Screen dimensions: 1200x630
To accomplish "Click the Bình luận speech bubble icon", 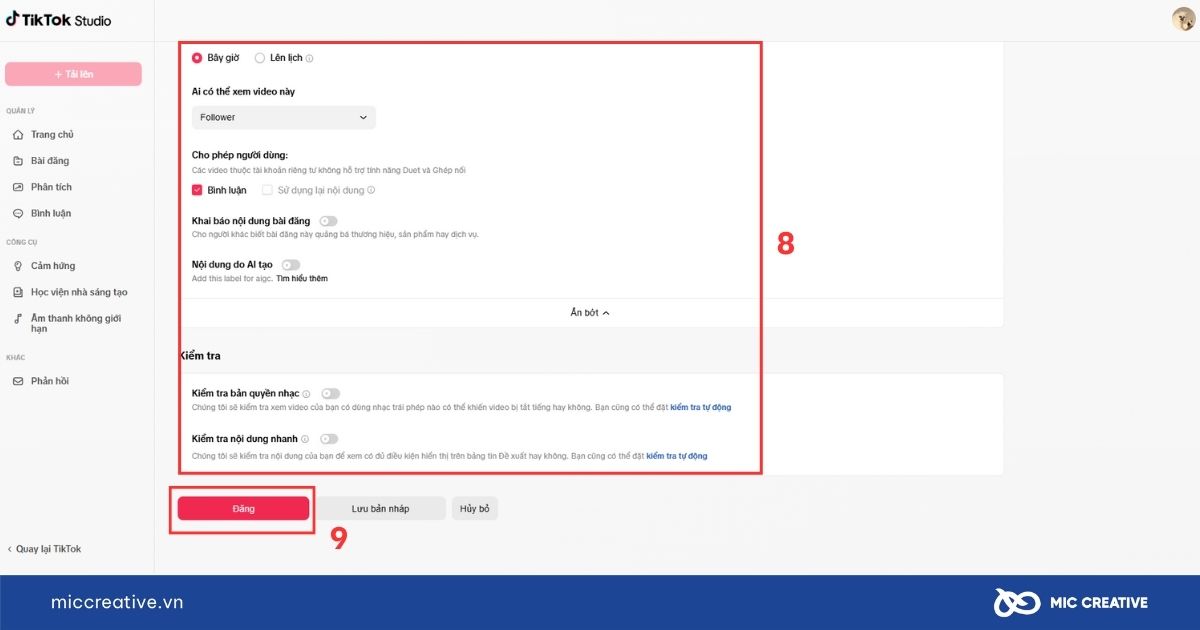I will [x=18, y=213].
